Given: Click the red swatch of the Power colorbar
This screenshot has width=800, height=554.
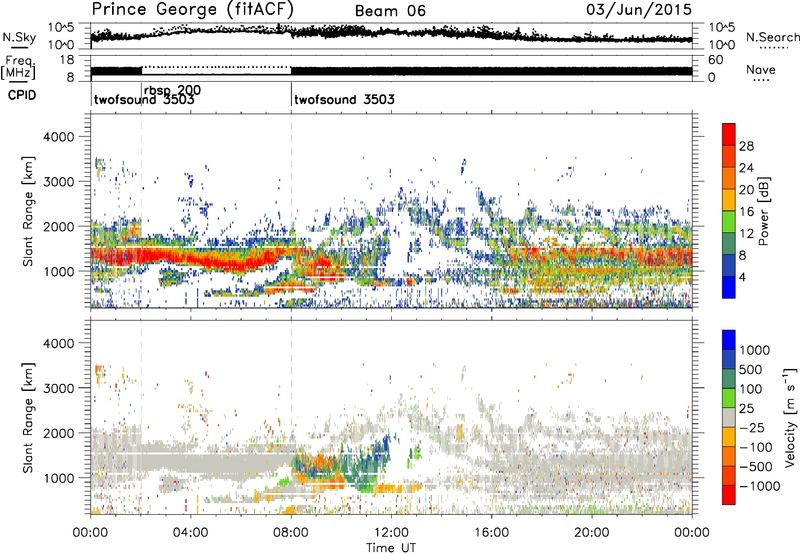Looking at the screenshot, I should [x=729, y=134].
